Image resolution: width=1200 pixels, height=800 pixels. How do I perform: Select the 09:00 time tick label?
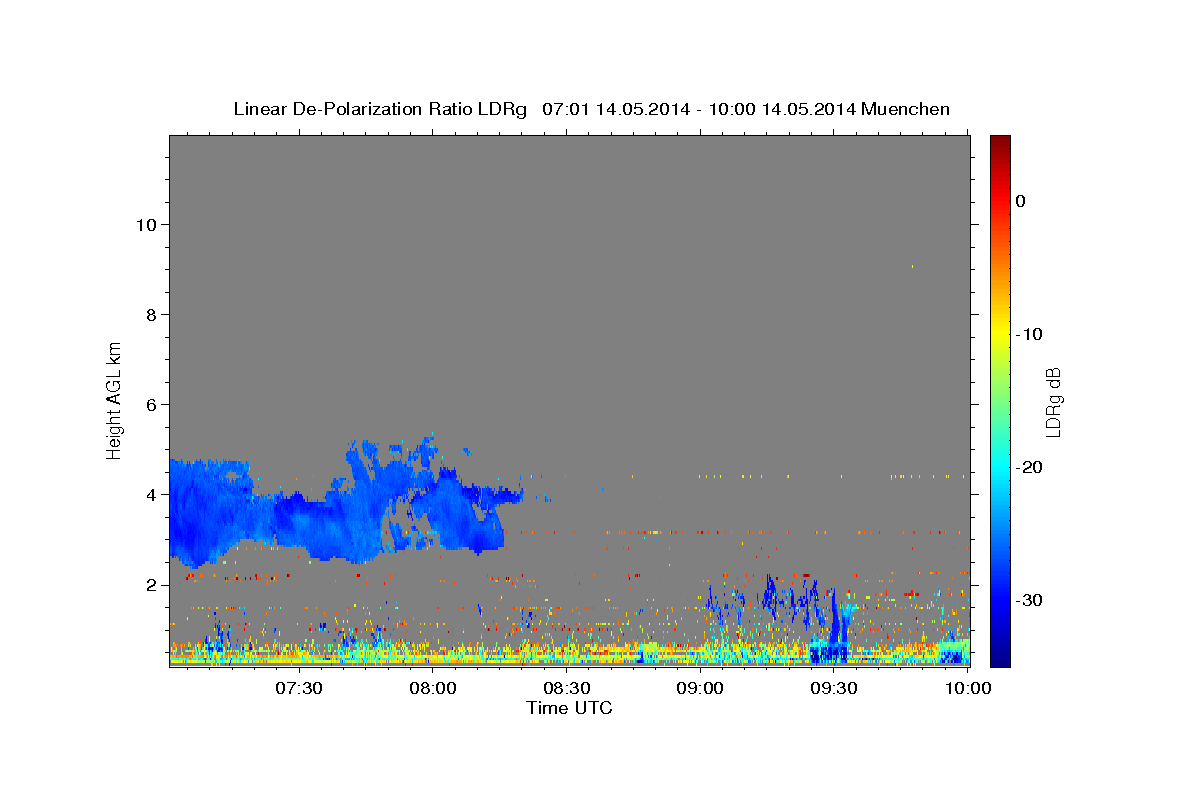tap(700, 689)
